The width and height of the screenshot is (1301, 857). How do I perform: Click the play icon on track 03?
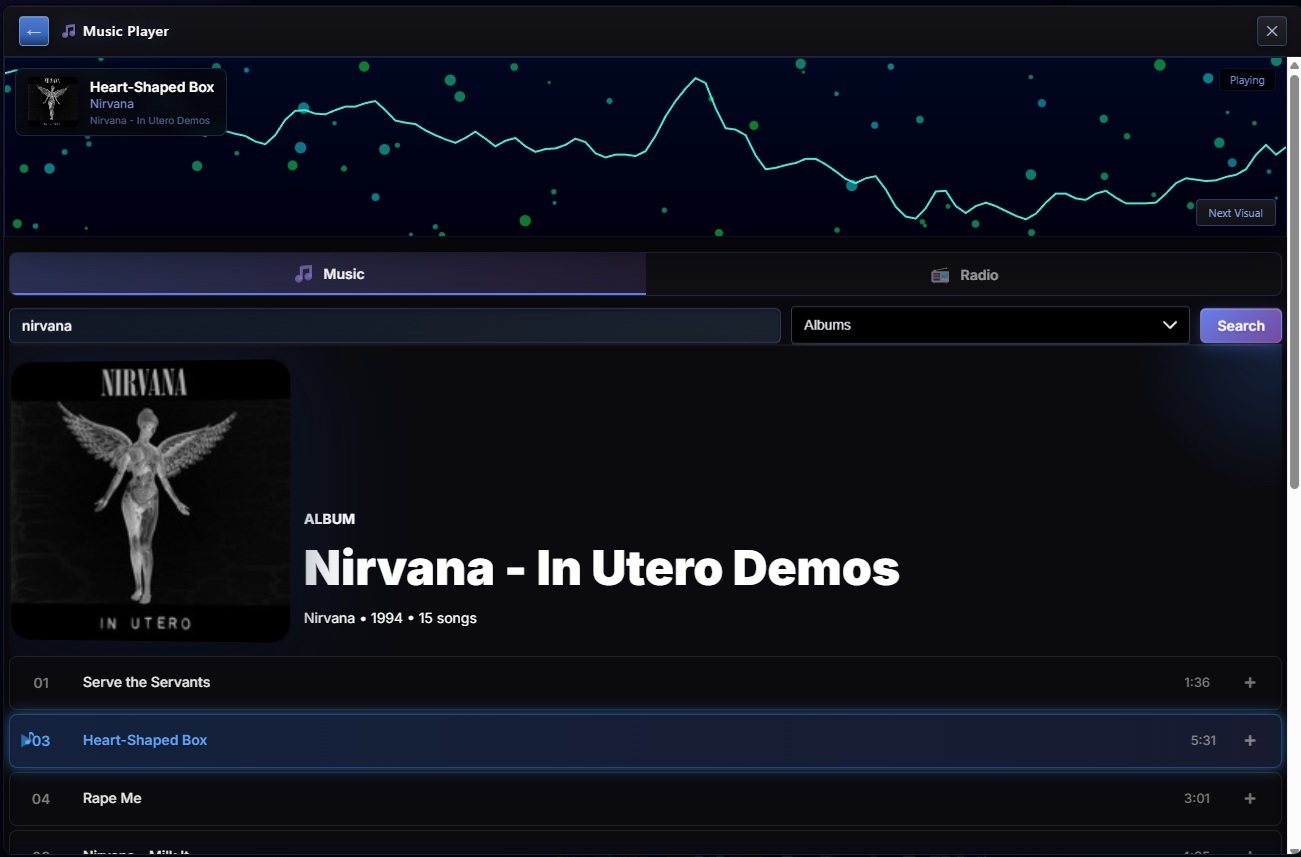point(27,740)
